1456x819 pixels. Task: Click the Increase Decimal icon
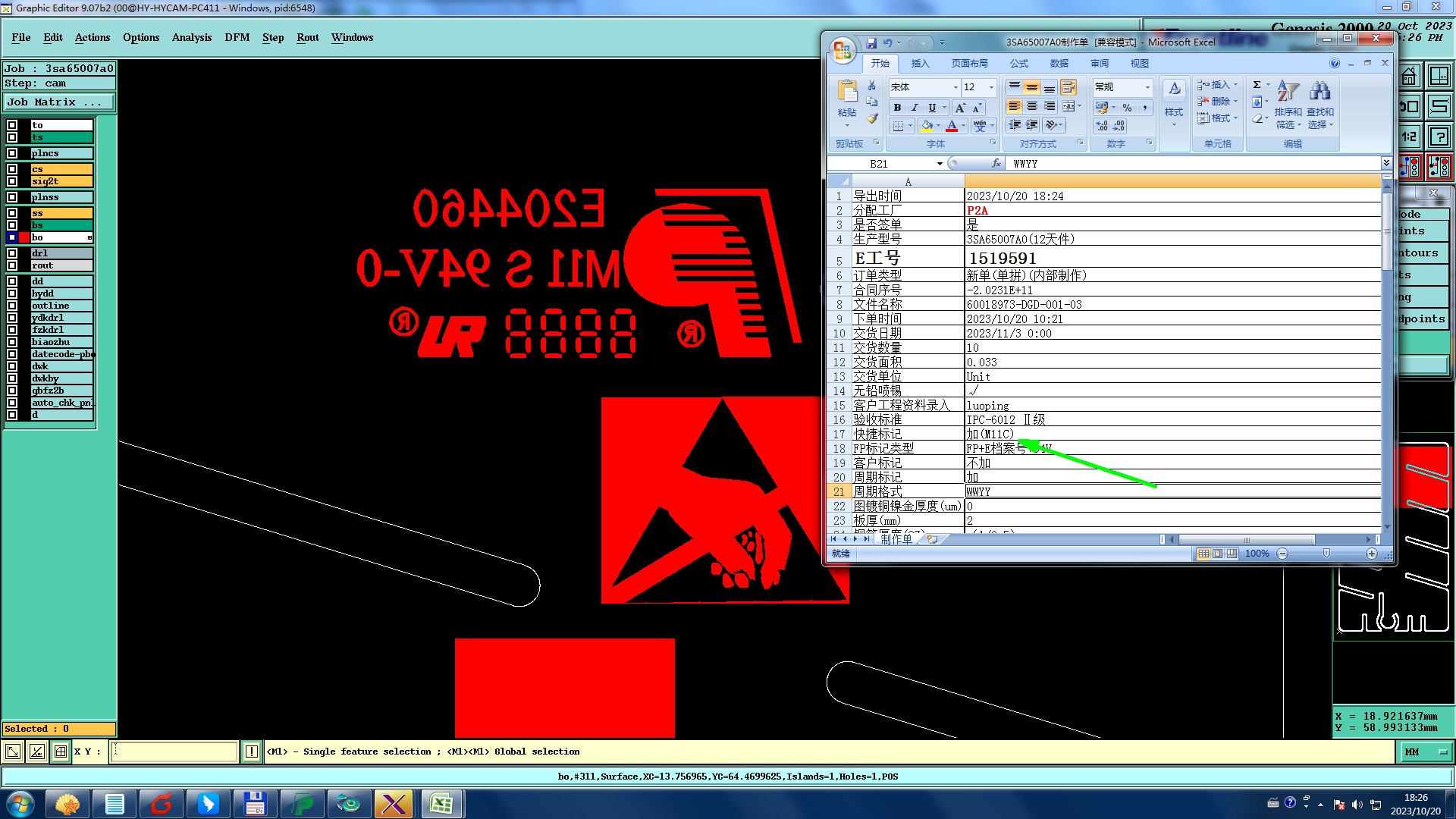click(x=1102, y=126)
